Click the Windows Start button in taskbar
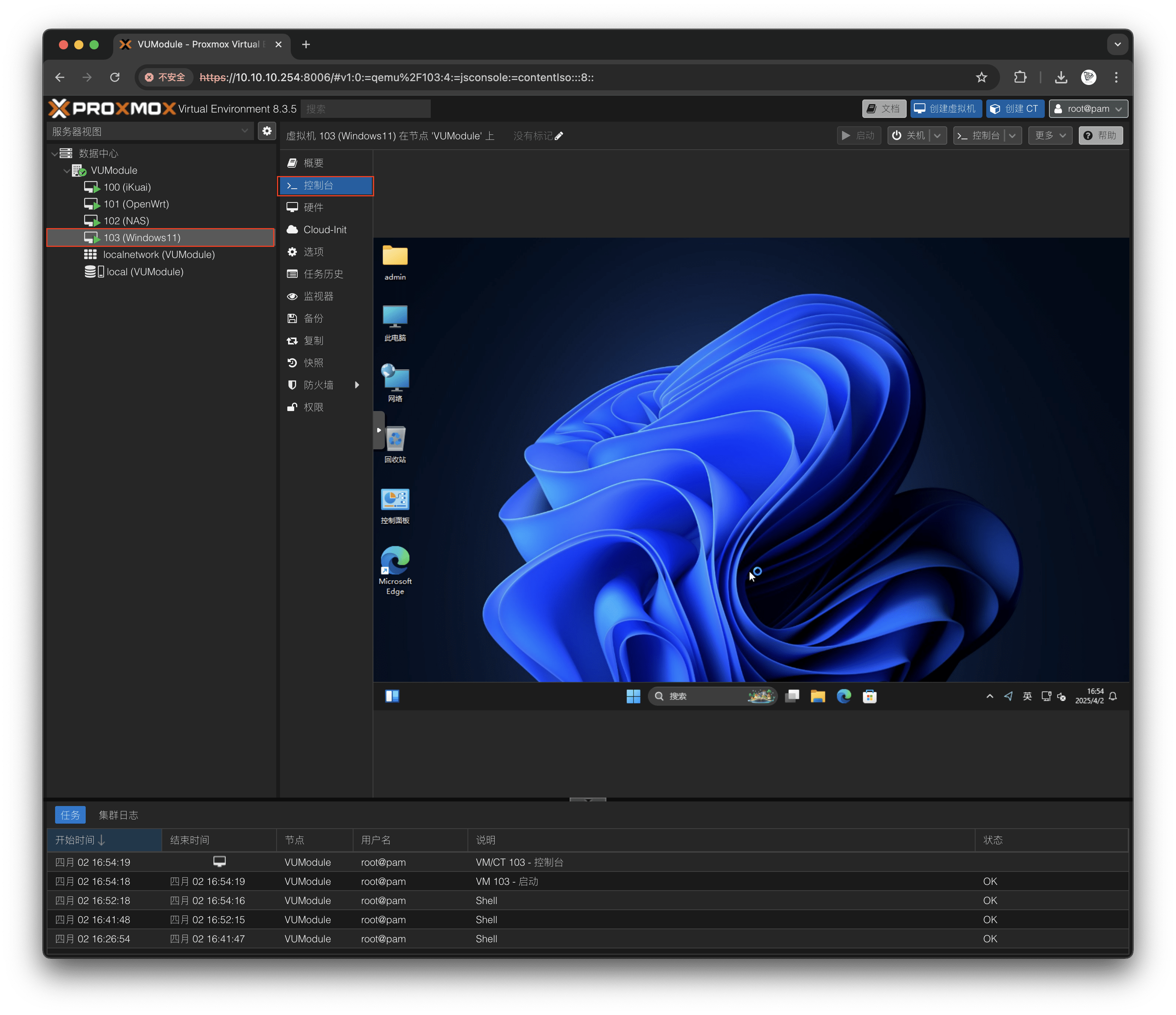The image size is (1176, 1015). (x=633, y=696)
